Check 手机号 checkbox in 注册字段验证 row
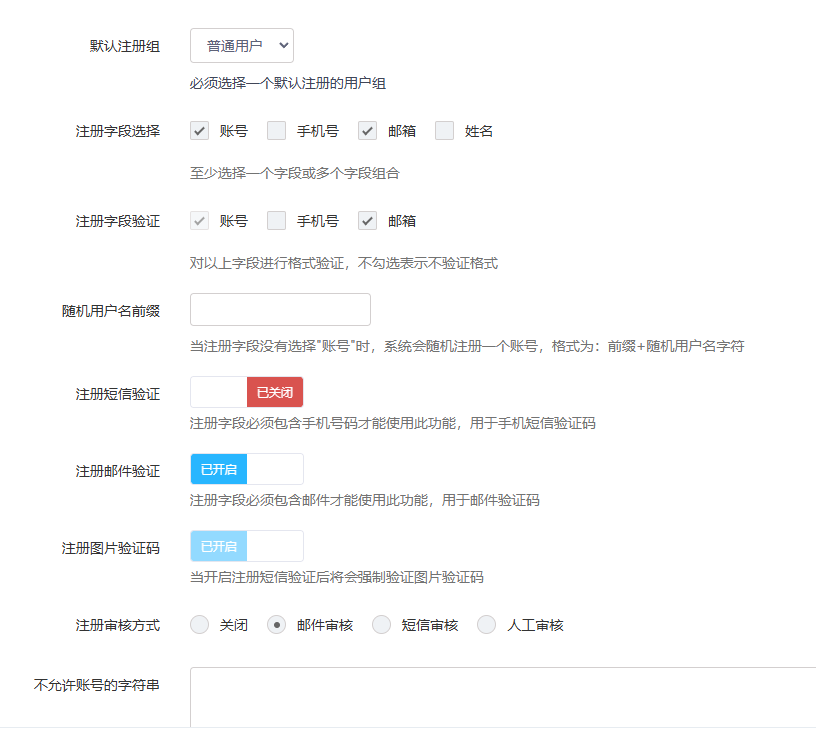 (x=277, y=221)
